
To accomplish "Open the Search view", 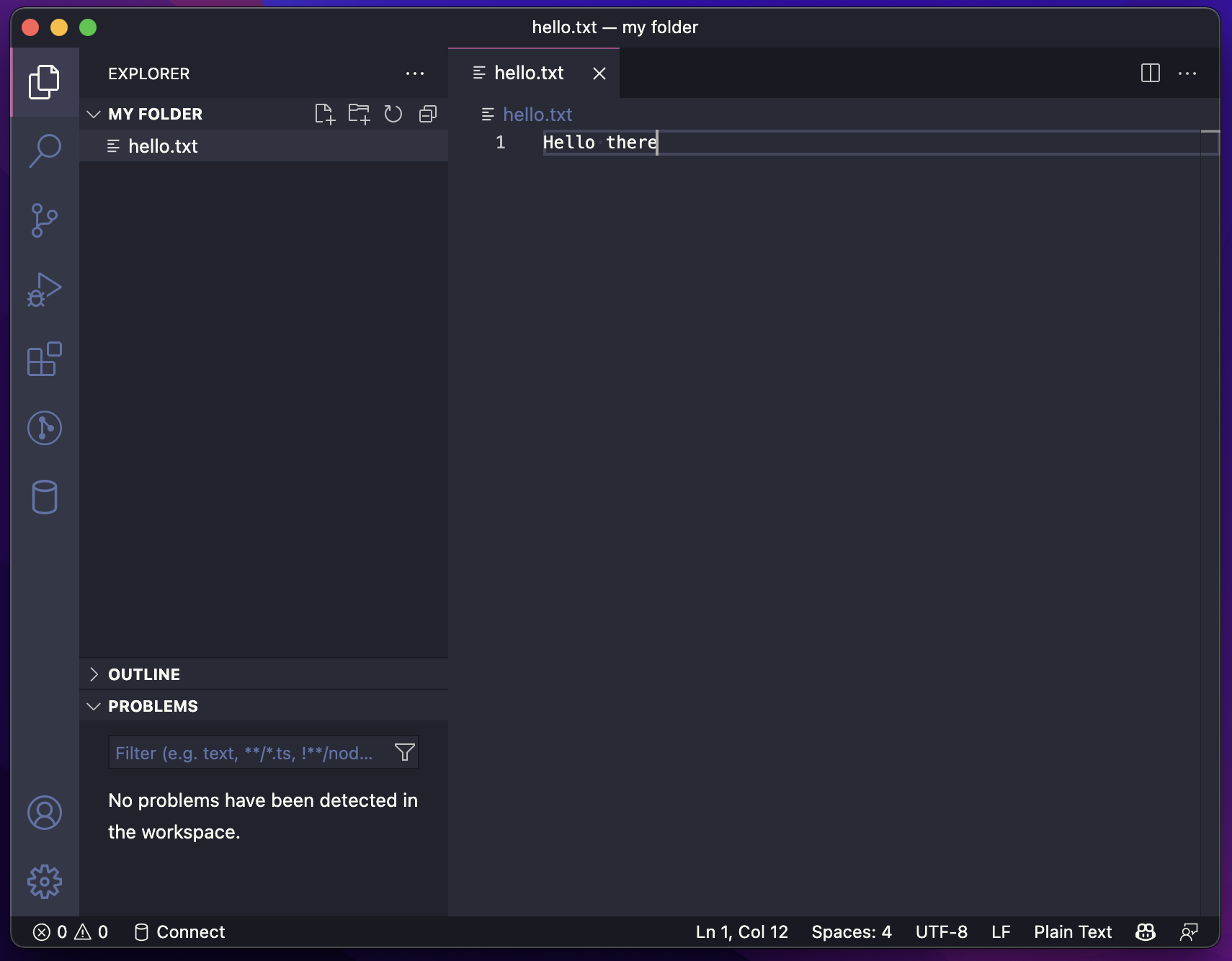I will pyautogui.click(x=44, y=151).
